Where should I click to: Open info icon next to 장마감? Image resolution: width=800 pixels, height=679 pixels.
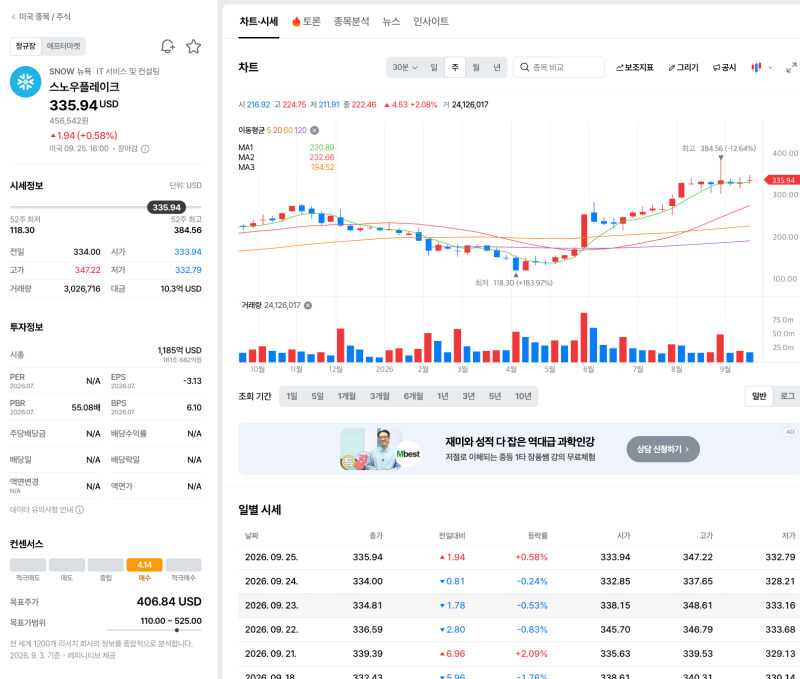(145, 149)
